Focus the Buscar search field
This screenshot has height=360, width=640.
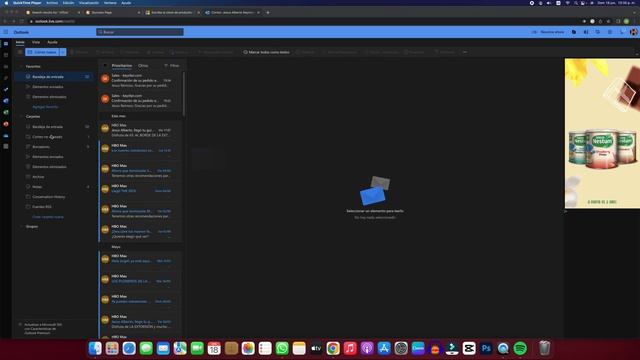tap(140, 32)
